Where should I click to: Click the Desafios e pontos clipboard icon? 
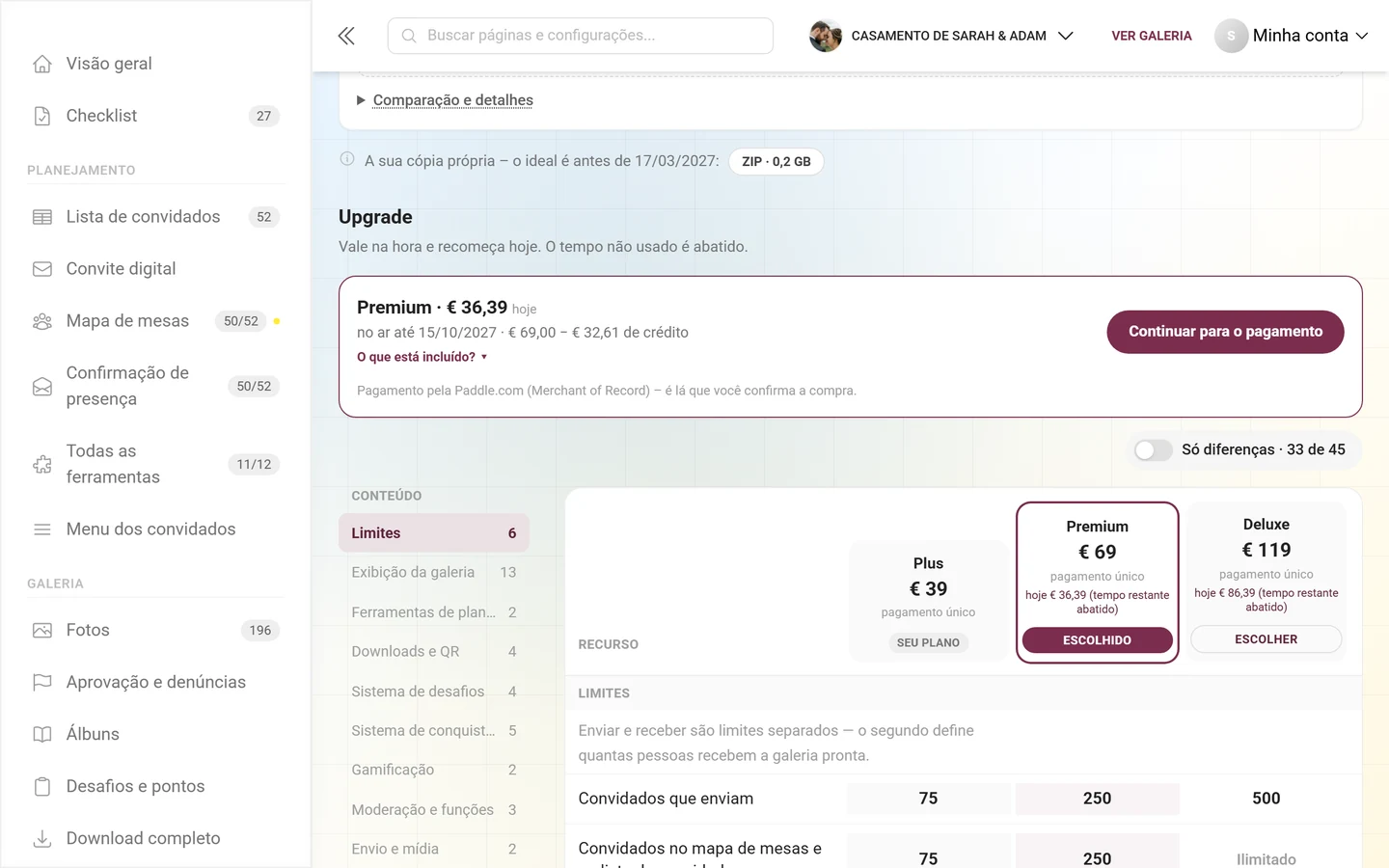(x=42, y=787)
